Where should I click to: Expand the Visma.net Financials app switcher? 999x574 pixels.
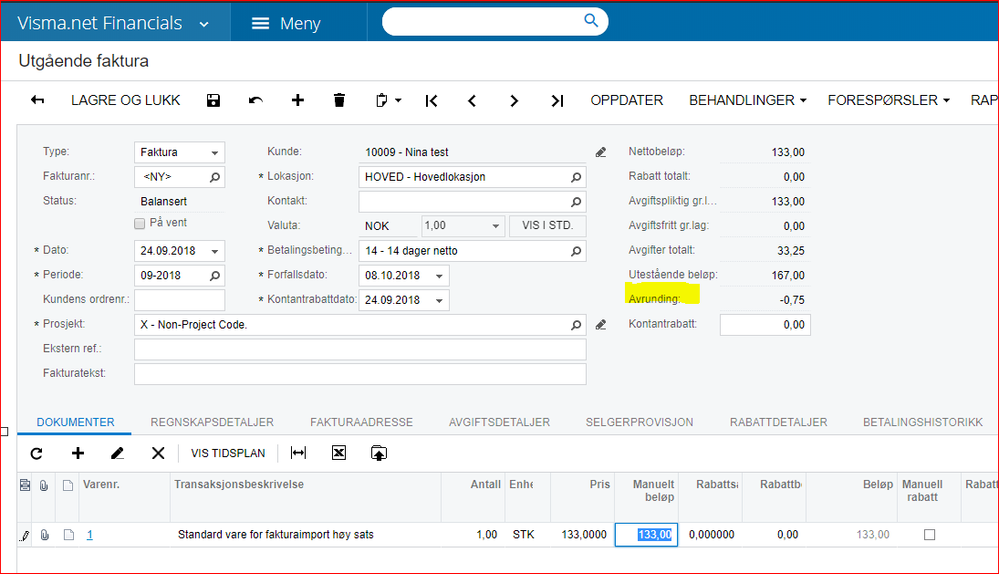pyautogui.click(x=204, y=24)
